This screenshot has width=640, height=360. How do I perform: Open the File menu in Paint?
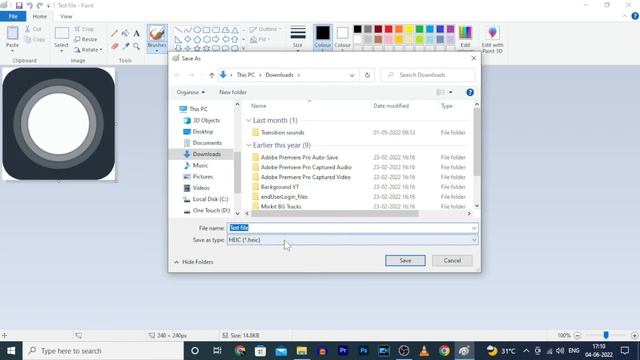(13, 16)
